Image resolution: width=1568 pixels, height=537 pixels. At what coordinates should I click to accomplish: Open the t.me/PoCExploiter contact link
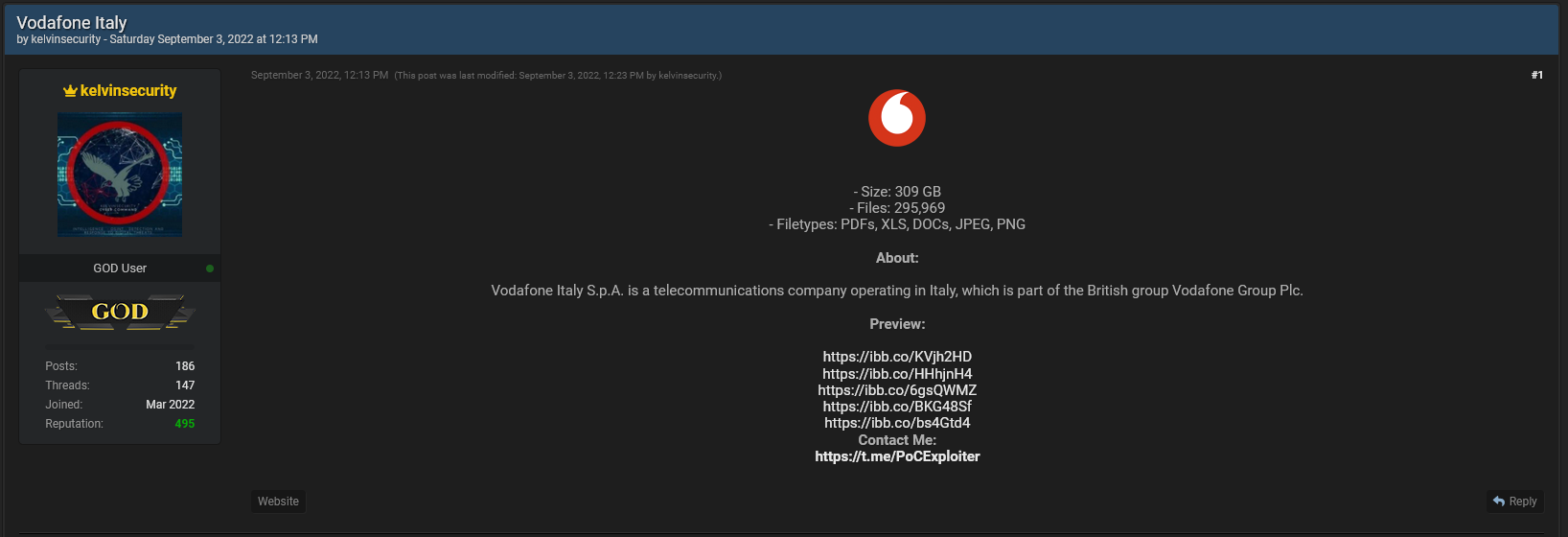pos(897,456)
